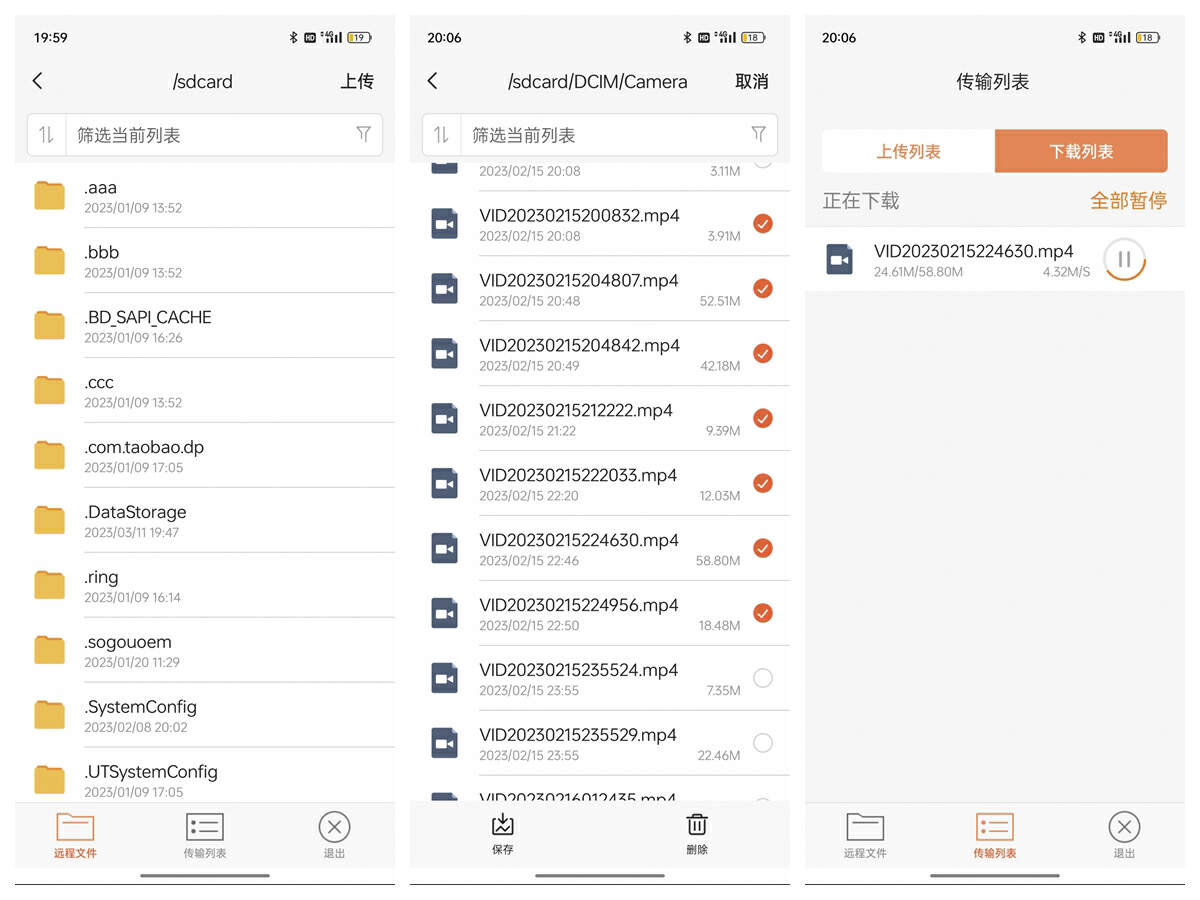This screenshot has width=1200, height=900.
Task: Click the file name VID20230215235524.mp4
Action: tap(579, 670)
